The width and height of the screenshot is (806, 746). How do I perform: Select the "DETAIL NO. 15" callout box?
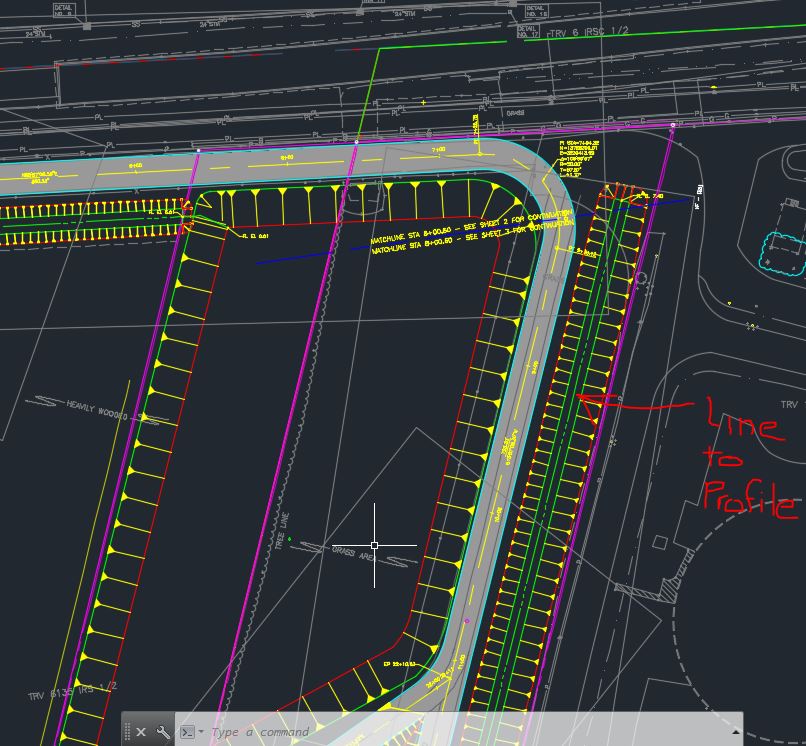pos(537,11)
